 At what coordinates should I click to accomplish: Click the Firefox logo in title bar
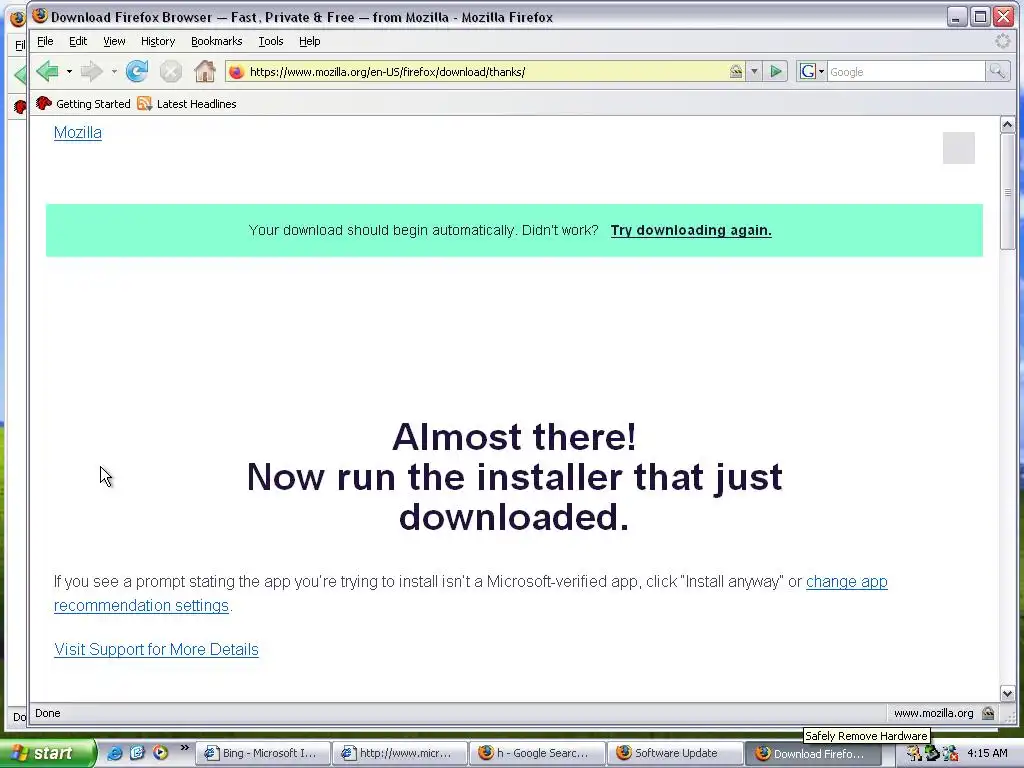pos(40,16)
